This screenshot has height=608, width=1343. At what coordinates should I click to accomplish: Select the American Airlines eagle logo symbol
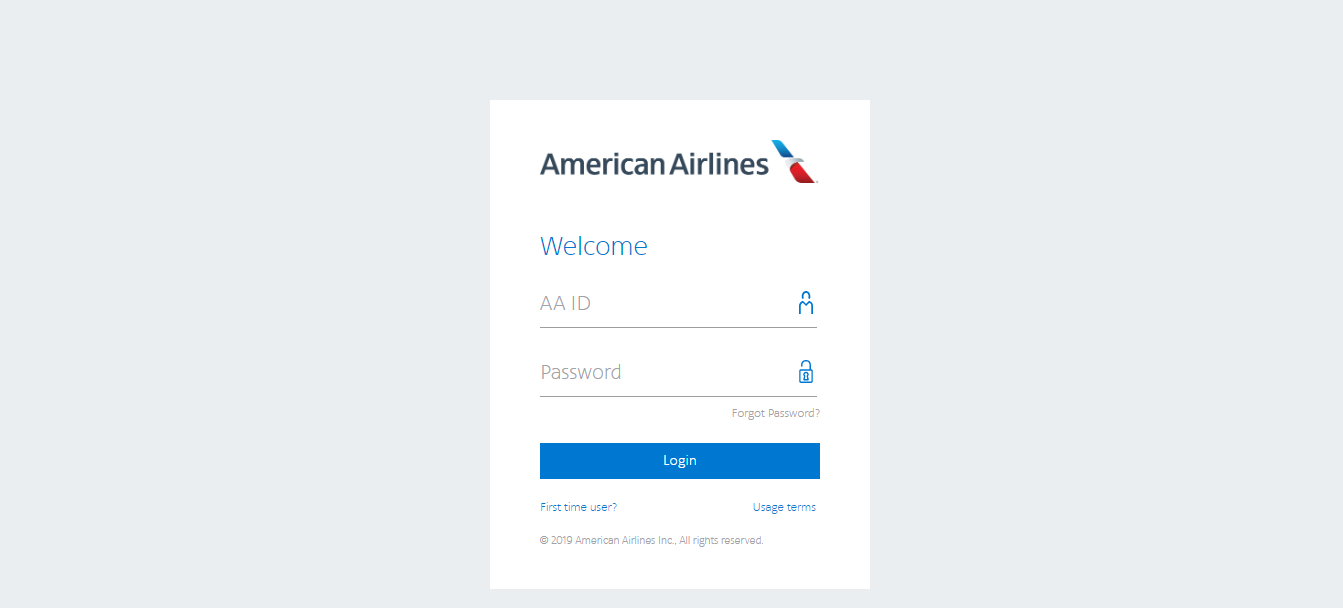pyautogui.click(x=793, y=160)
